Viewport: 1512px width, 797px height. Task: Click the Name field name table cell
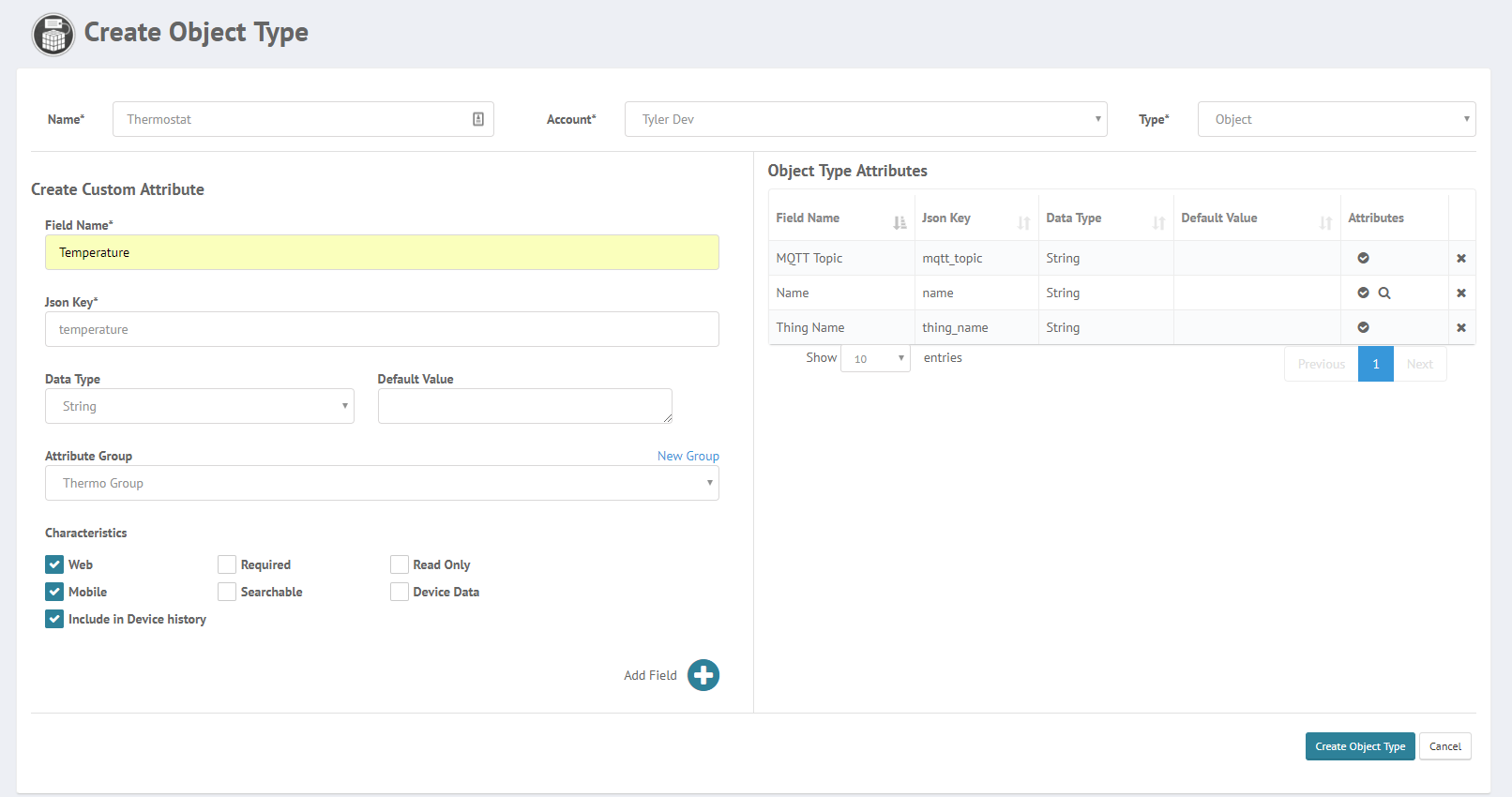click(841, 293)
